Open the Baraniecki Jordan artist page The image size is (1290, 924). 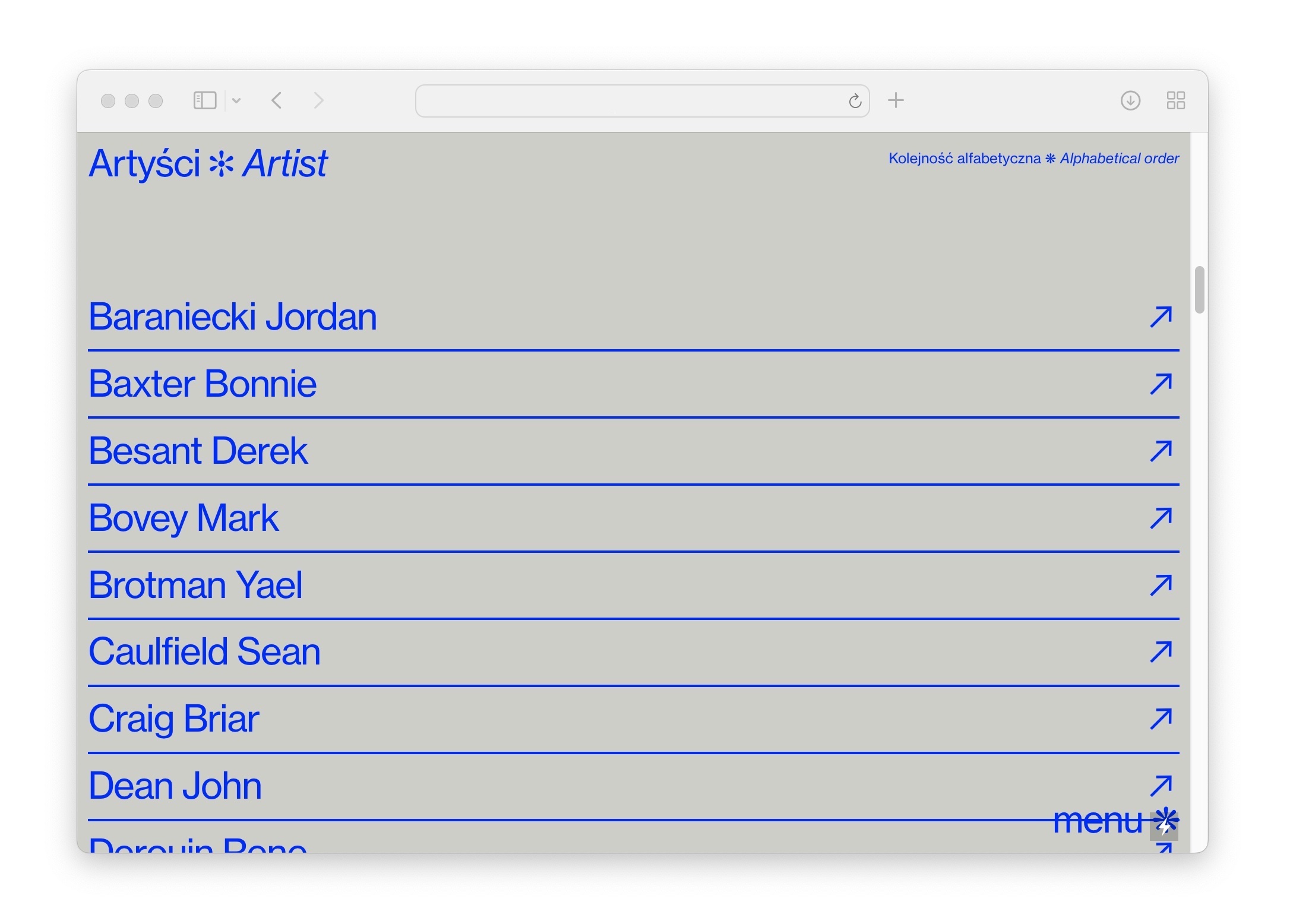pos(233,317)
